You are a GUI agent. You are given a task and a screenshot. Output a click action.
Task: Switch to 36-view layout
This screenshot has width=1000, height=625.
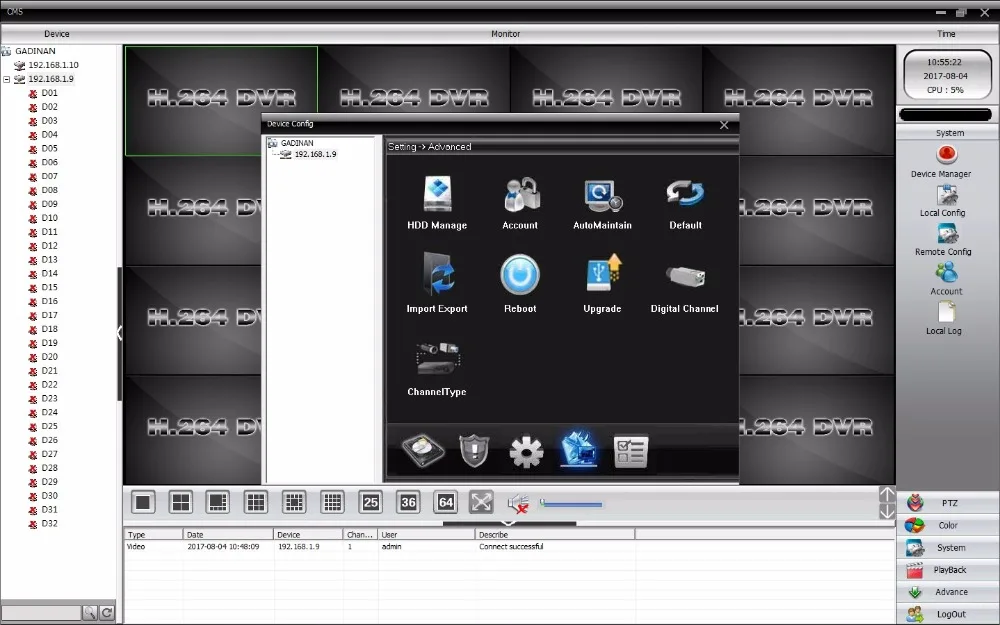(x=408, y=503)
